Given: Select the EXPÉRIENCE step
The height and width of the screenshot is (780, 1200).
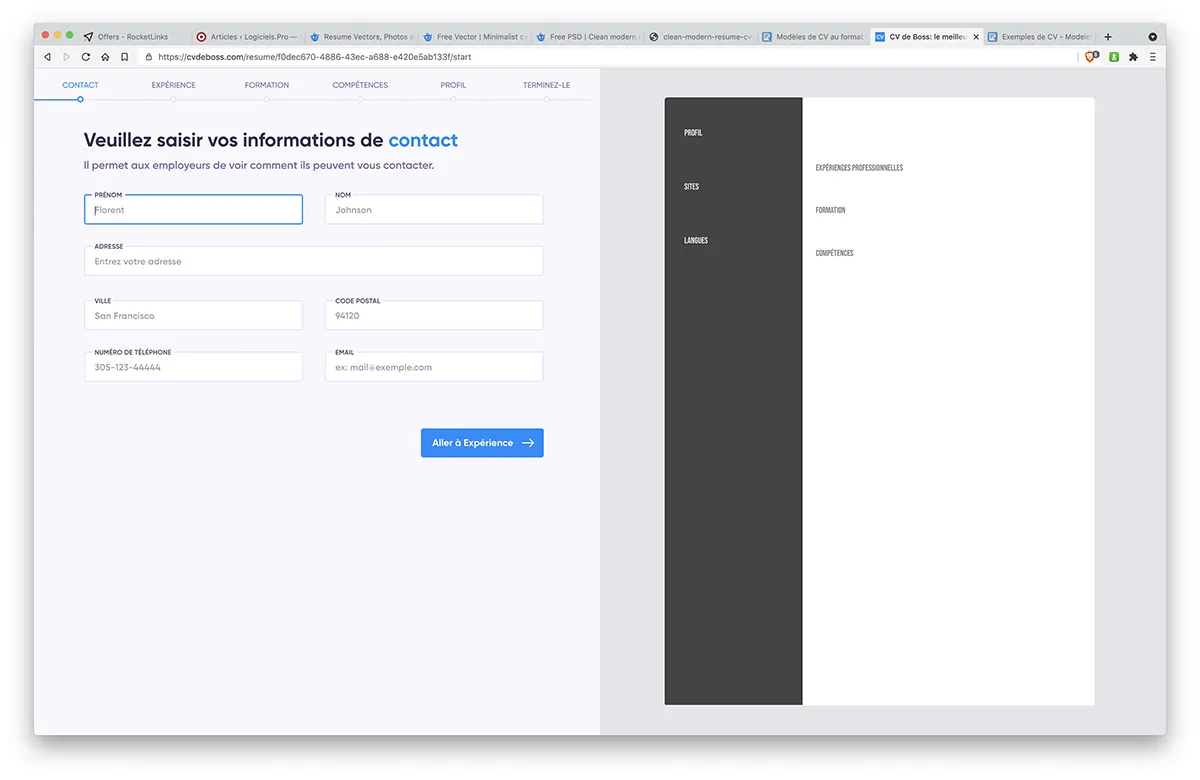Looking at the screenshot, I should pyautogui.click(x=174, y=85).
